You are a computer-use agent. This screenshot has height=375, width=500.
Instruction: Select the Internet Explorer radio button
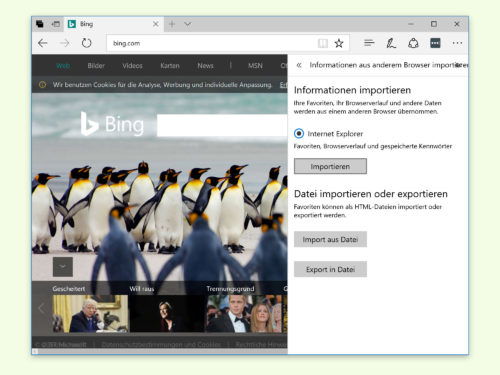(x=299, y=134)
